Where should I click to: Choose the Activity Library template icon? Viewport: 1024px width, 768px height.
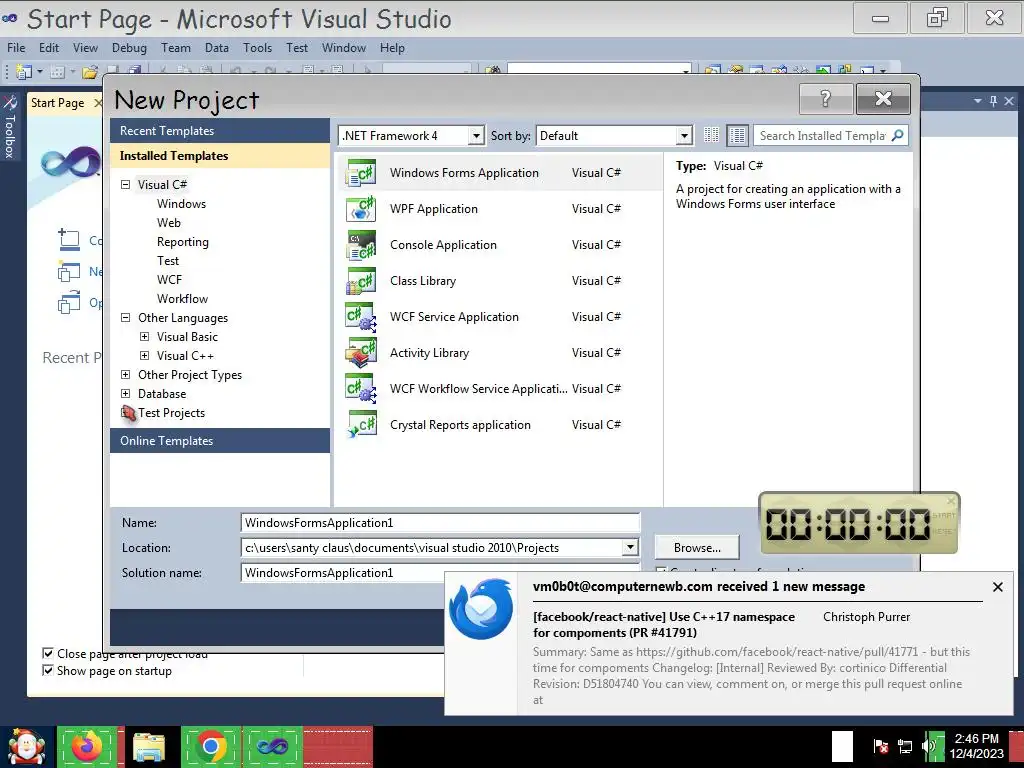(x=361, y=353)
